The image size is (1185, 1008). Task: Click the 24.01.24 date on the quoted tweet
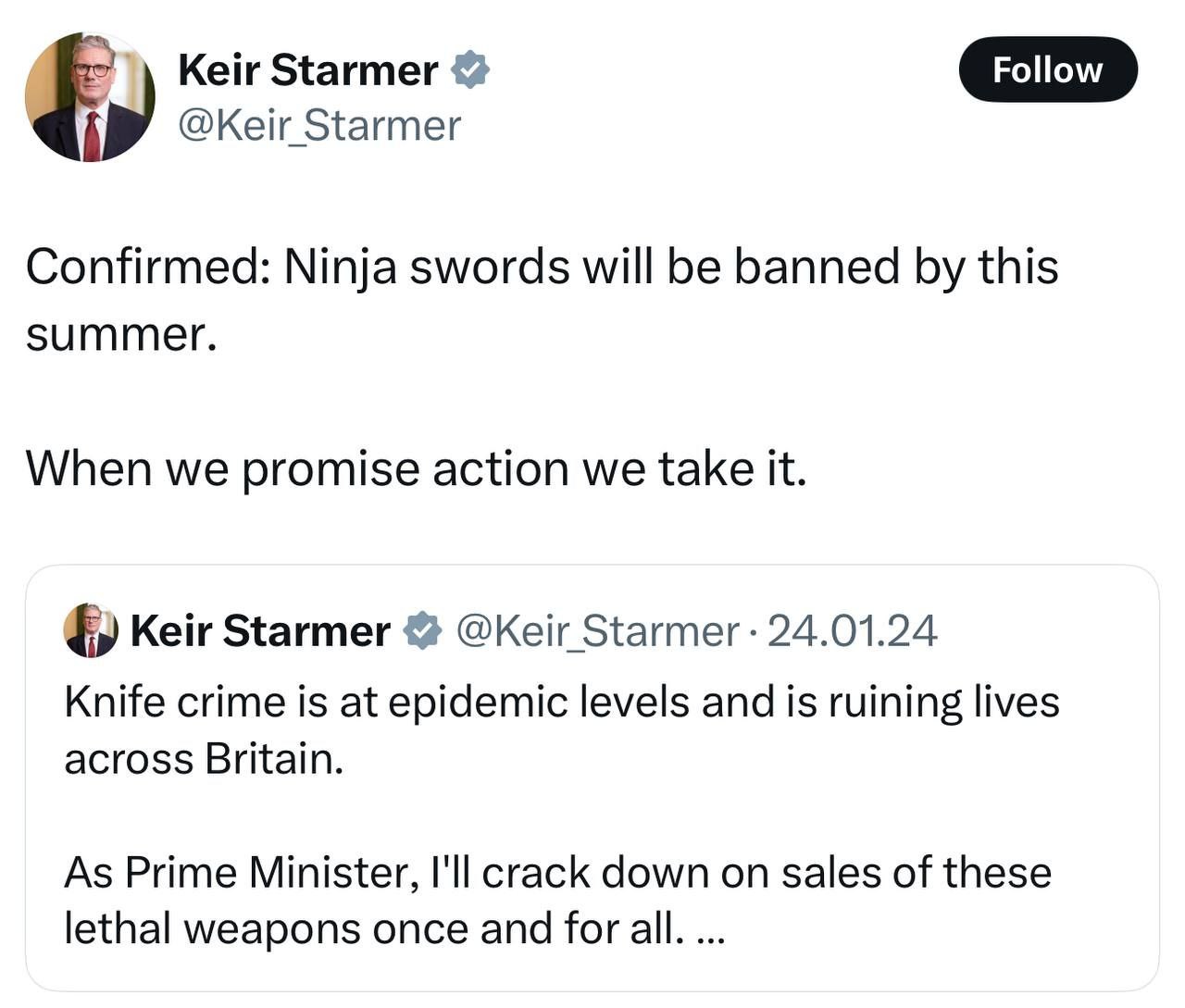[x=852, y=631]
